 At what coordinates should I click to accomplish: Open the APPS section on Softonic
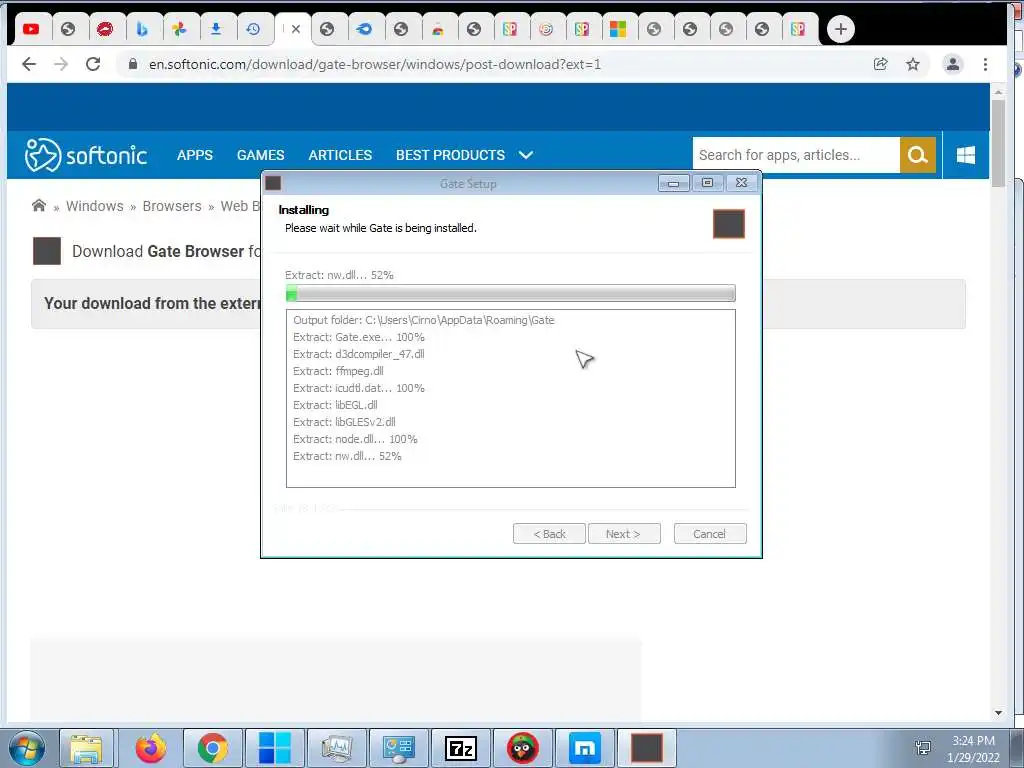pos(195,155)
